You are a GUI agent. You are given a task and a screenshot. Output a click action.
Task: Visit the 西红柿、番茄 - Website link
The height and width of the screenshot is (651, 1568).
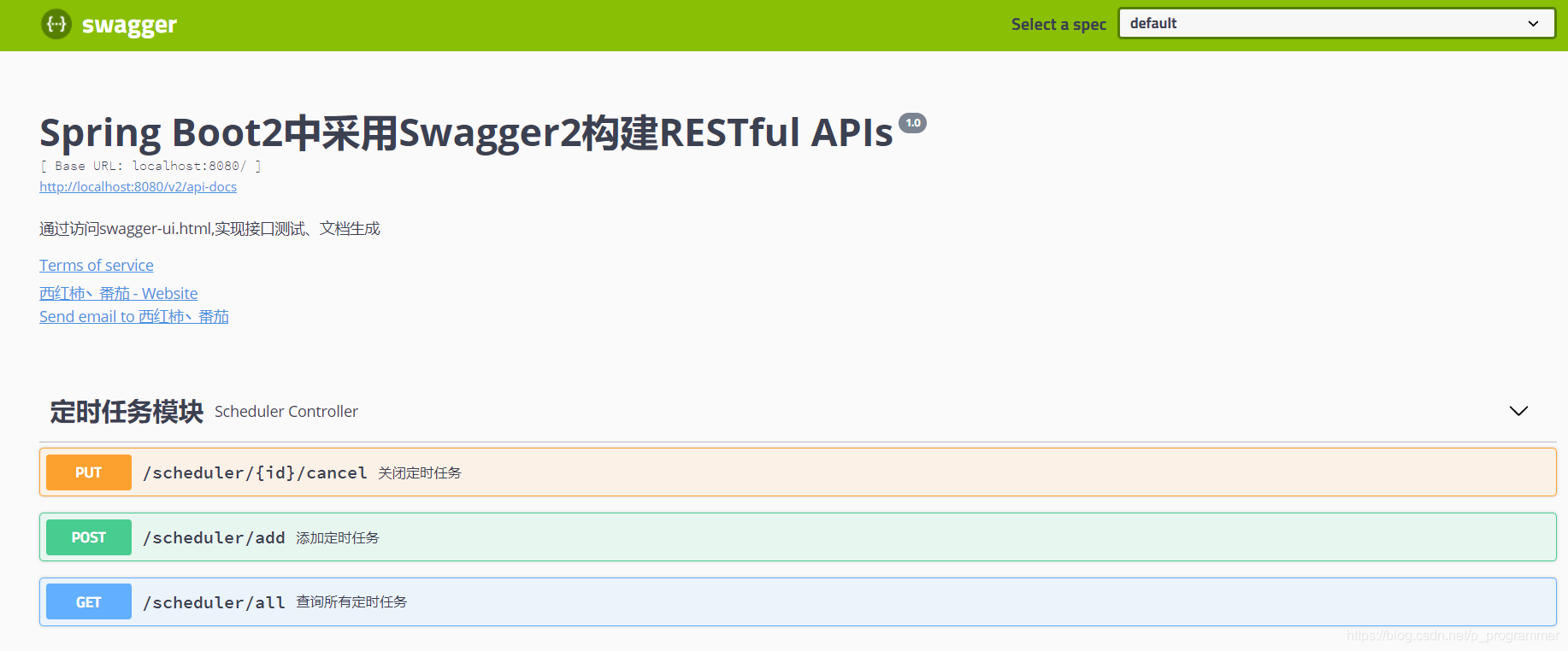pos(119,294)
